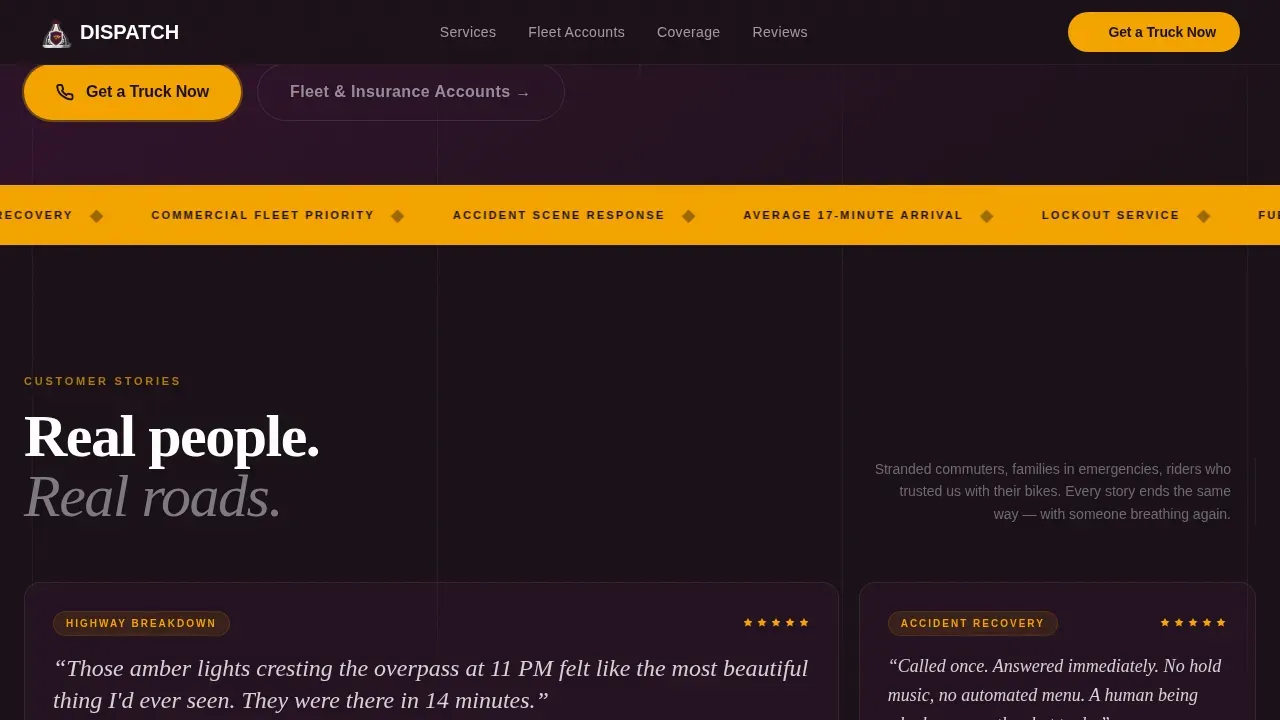The height and width of the screenshot is (720, 1280).
Task: Click Commercial Fleet Priority ticker text
Action: [263, 215]
